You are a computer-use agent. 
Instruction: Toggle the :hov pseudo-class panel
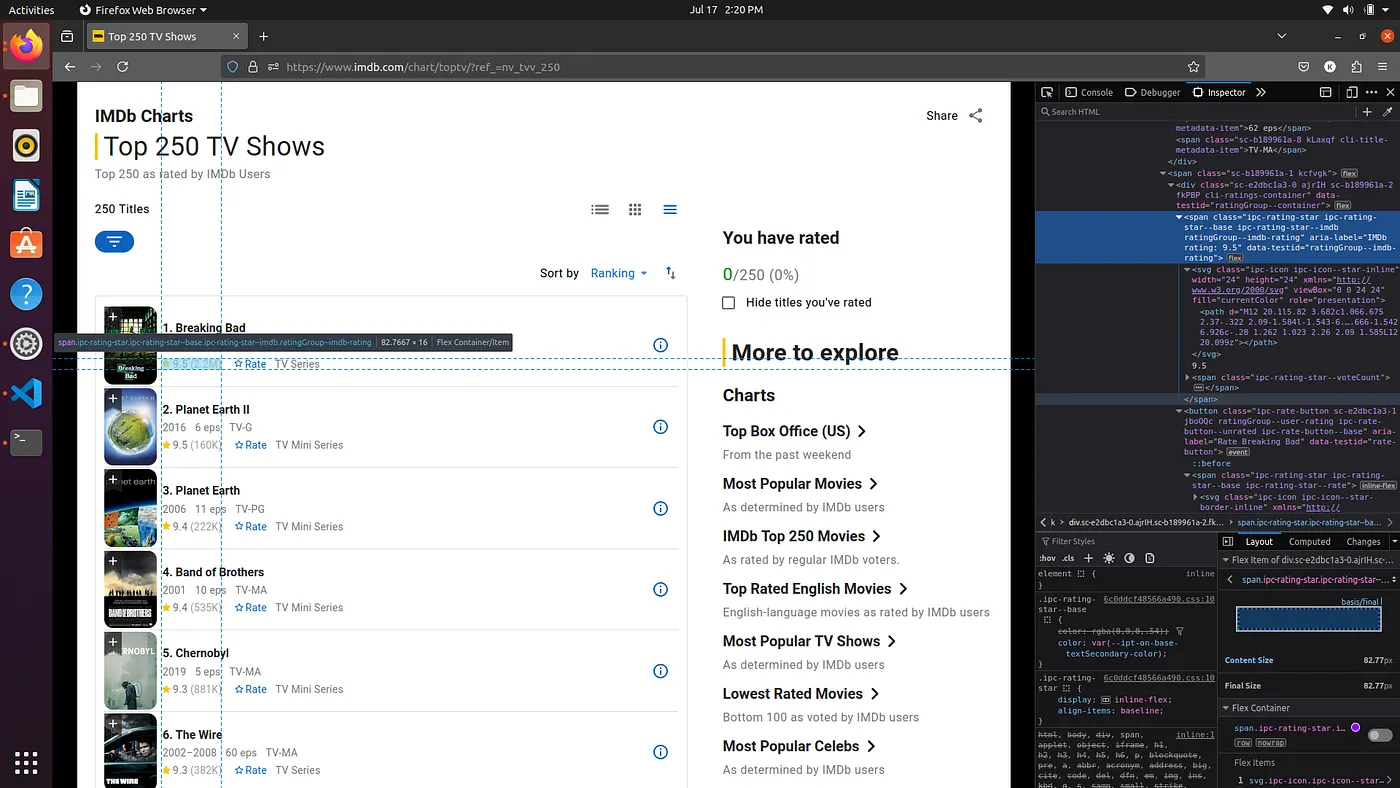[x=1047, y=558]
